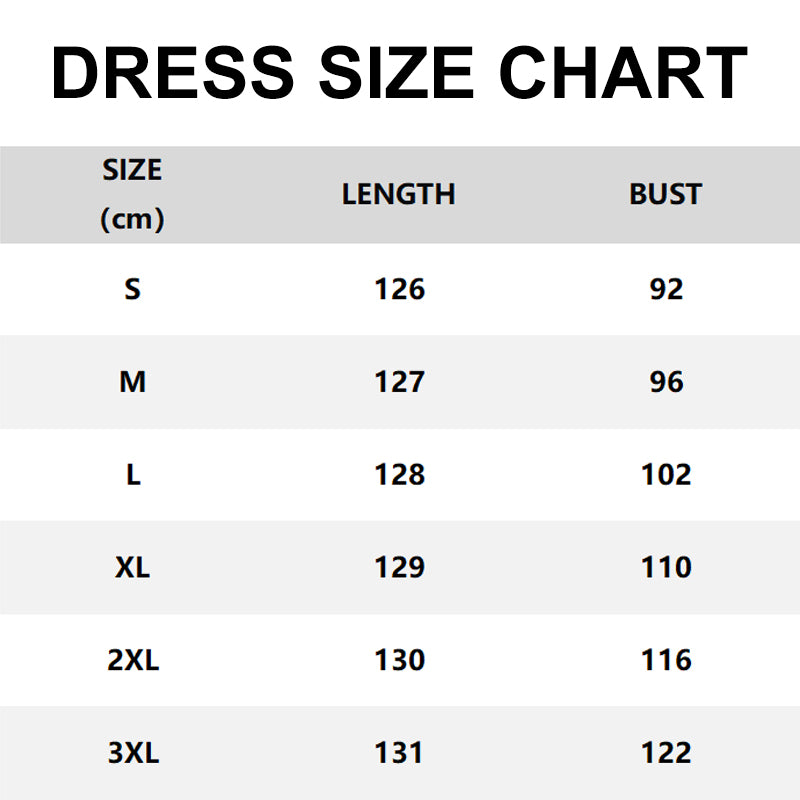Select the BUST column header
800x800 pixels.
click(x=665, y=194)
